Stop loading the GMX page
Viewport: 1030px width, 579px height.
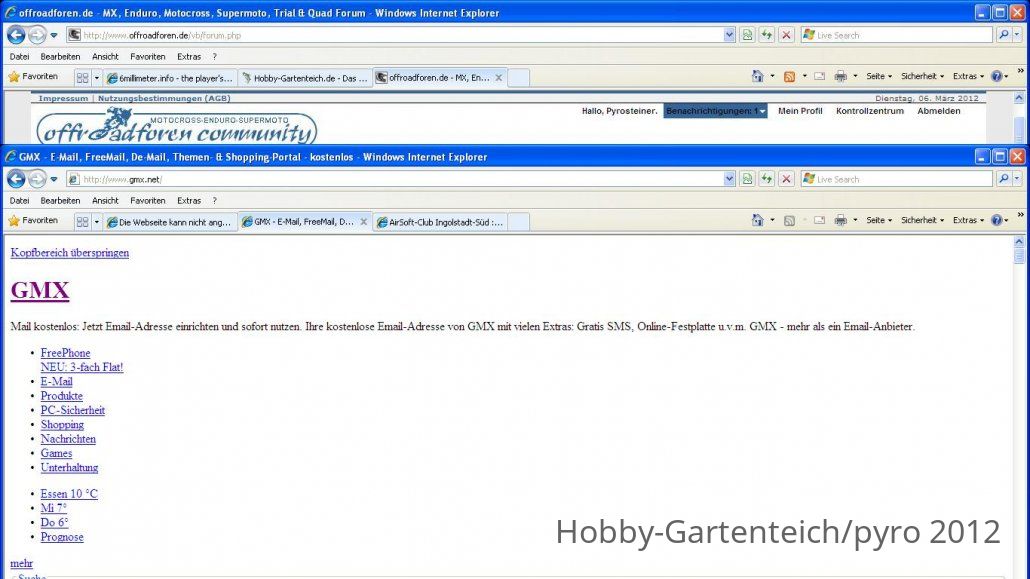click(786, 179)
